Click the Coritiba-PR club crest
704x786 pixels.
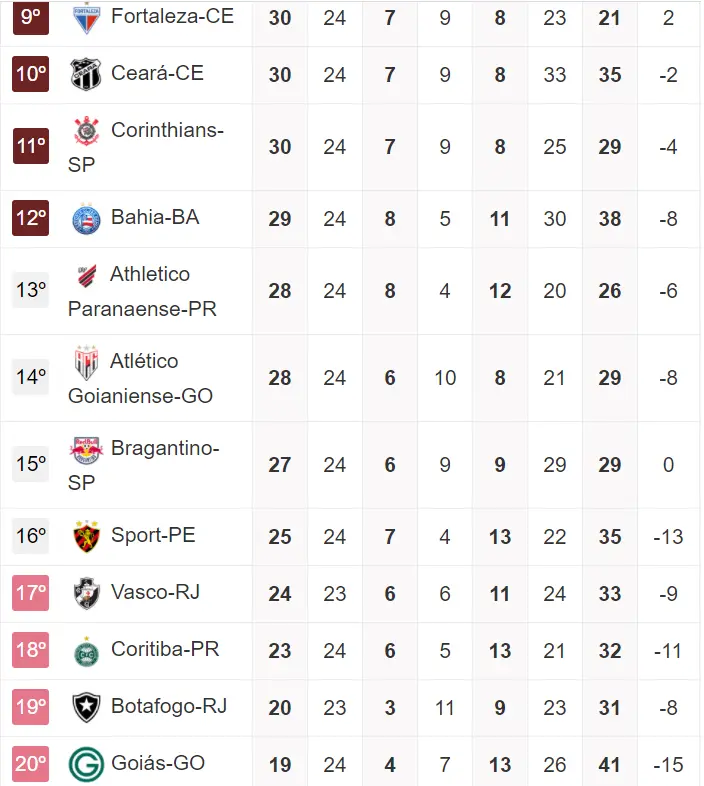(x=86, y=650)
